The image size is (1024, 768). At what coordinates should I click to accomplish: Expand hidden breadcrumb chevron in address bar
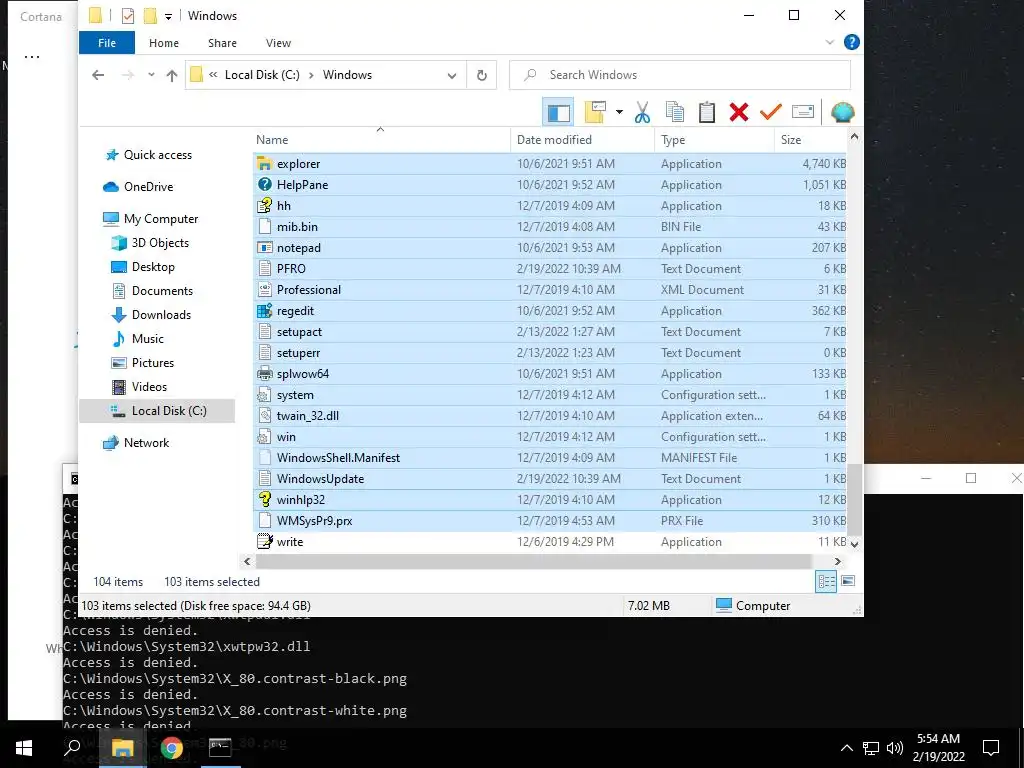(x=213, y=74)
